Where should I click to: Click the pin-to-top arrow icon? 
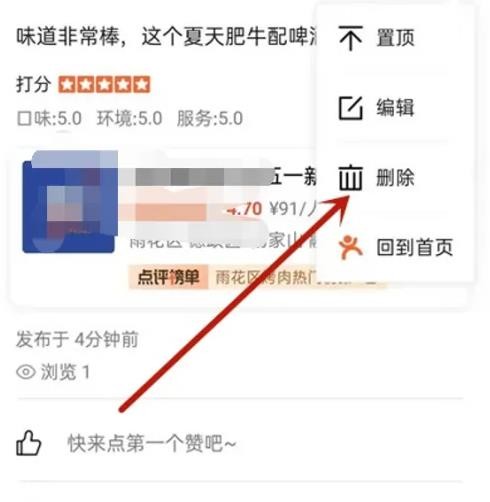click(351, 38)
